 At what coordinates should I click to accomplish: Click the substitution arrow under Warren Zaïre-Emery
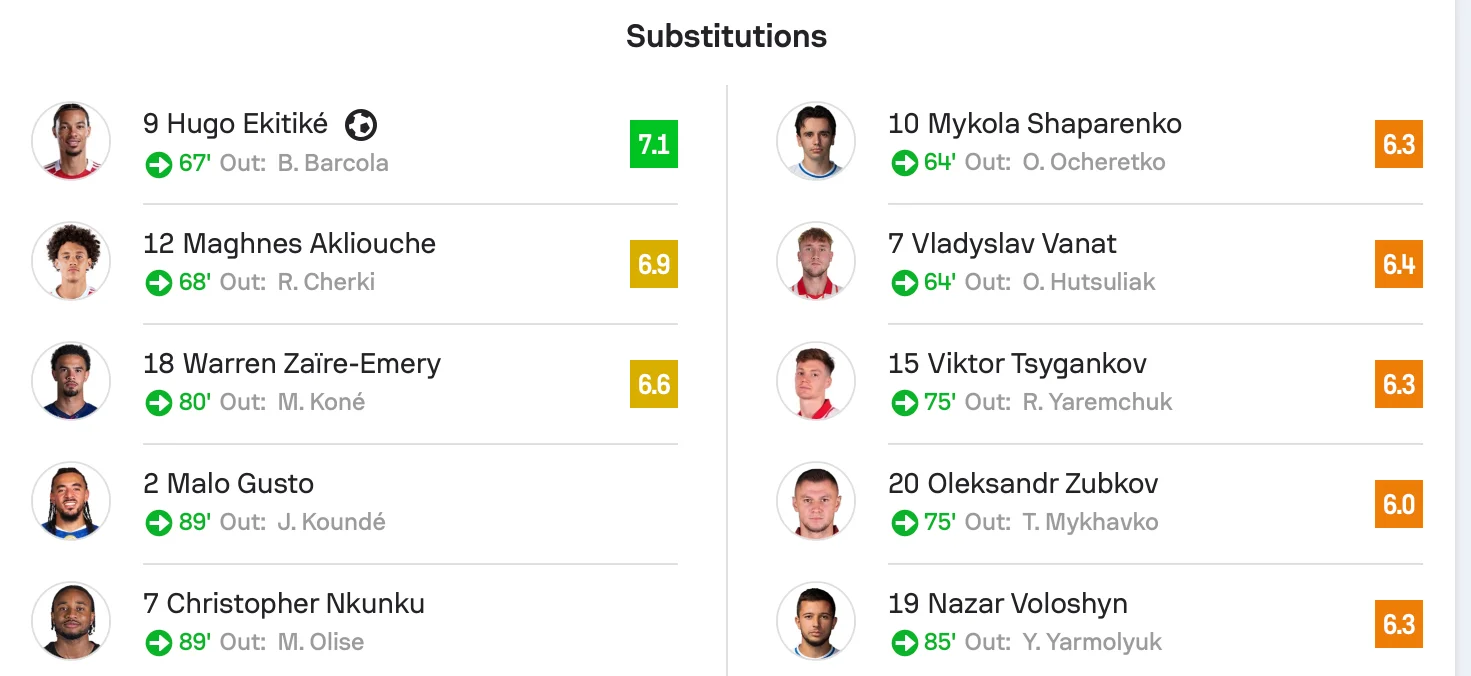(x=159, y=404)
